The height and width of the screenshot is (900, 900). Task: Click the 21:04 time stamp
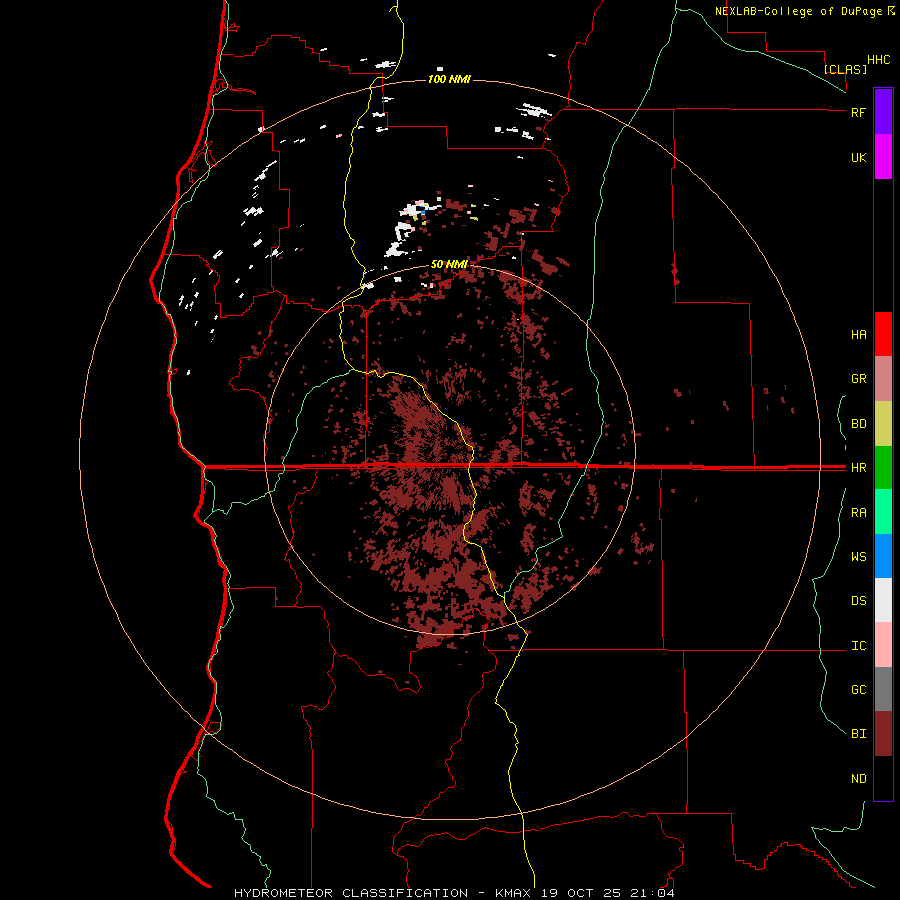click(x=653, y=893)
